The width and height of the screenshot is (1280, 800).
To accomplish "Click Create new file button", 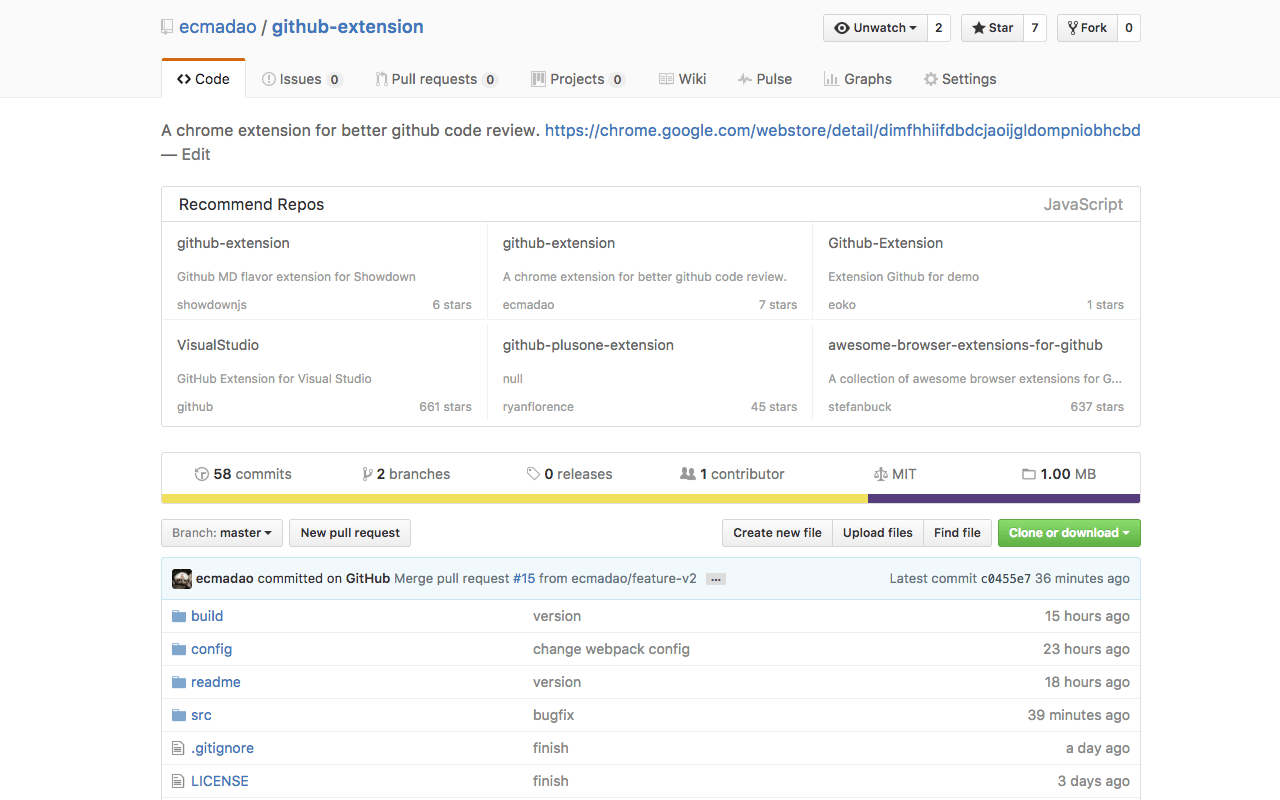I will pos(777,533).
